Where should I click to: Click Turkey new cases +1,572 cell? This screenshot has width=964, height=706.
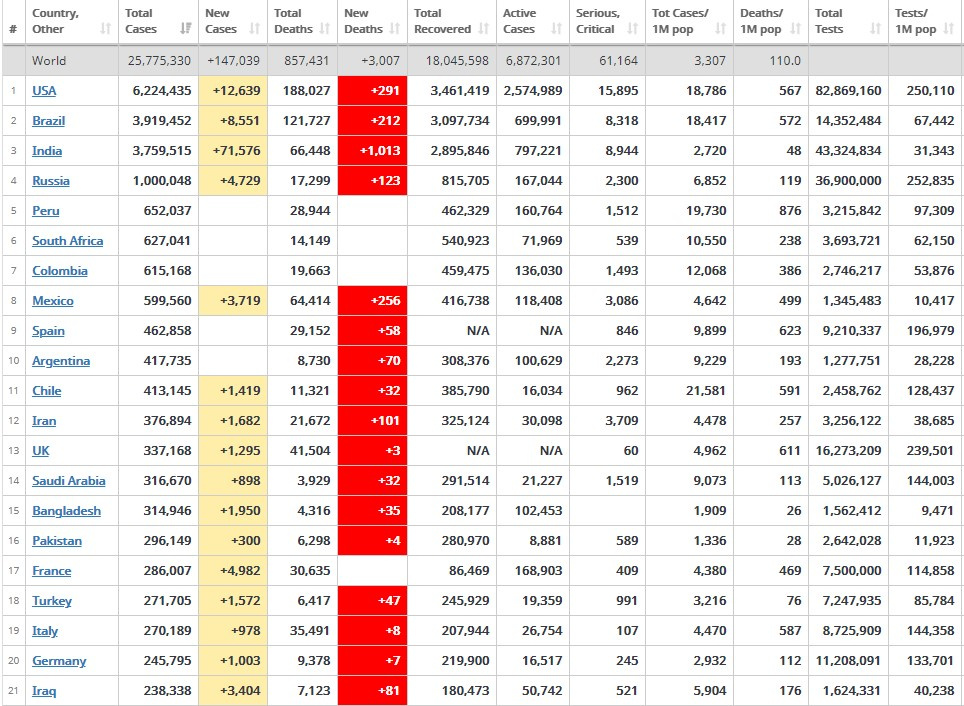click(233, 601)
